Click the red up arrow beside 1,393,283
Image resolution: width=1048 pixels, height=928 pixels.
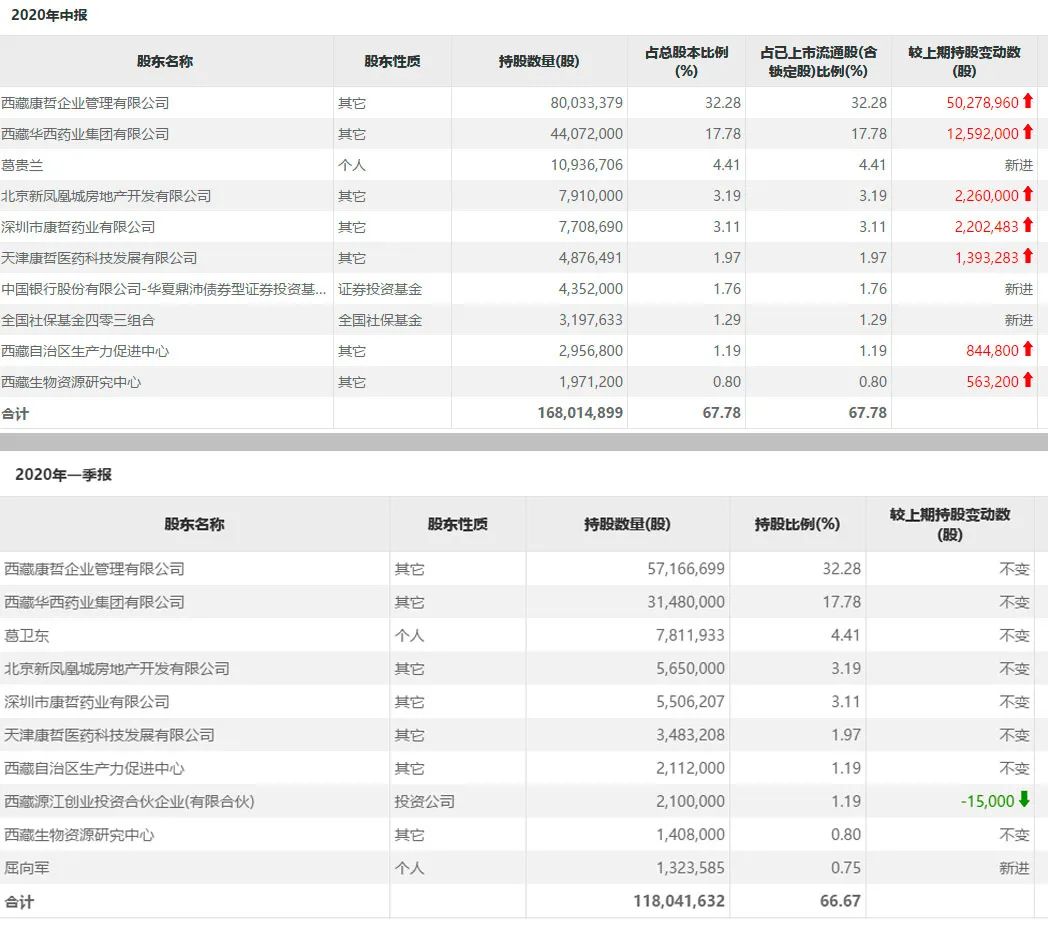pos(1028,256)
